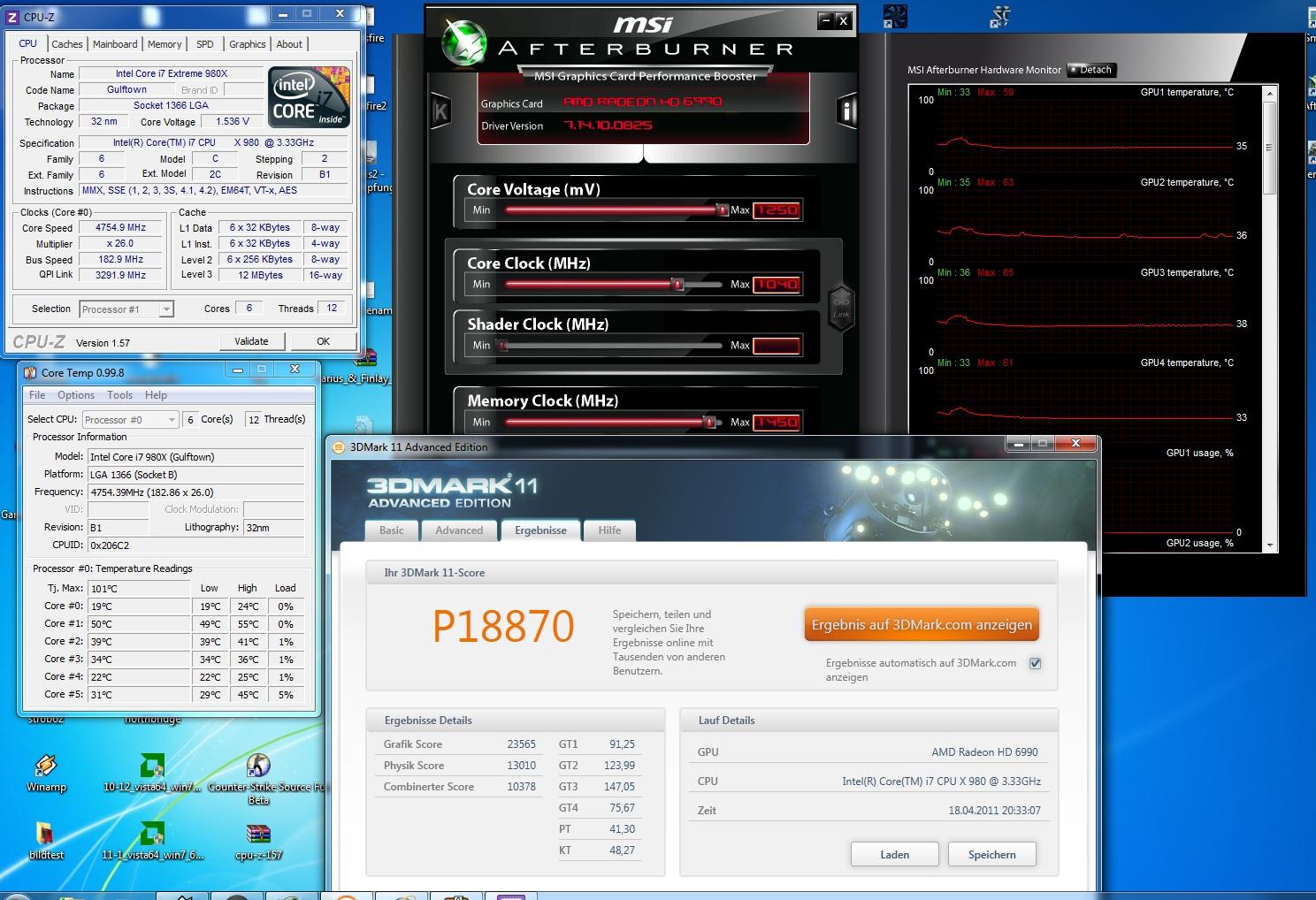Open the About tab in CPU-Z

tap(289, 44)
